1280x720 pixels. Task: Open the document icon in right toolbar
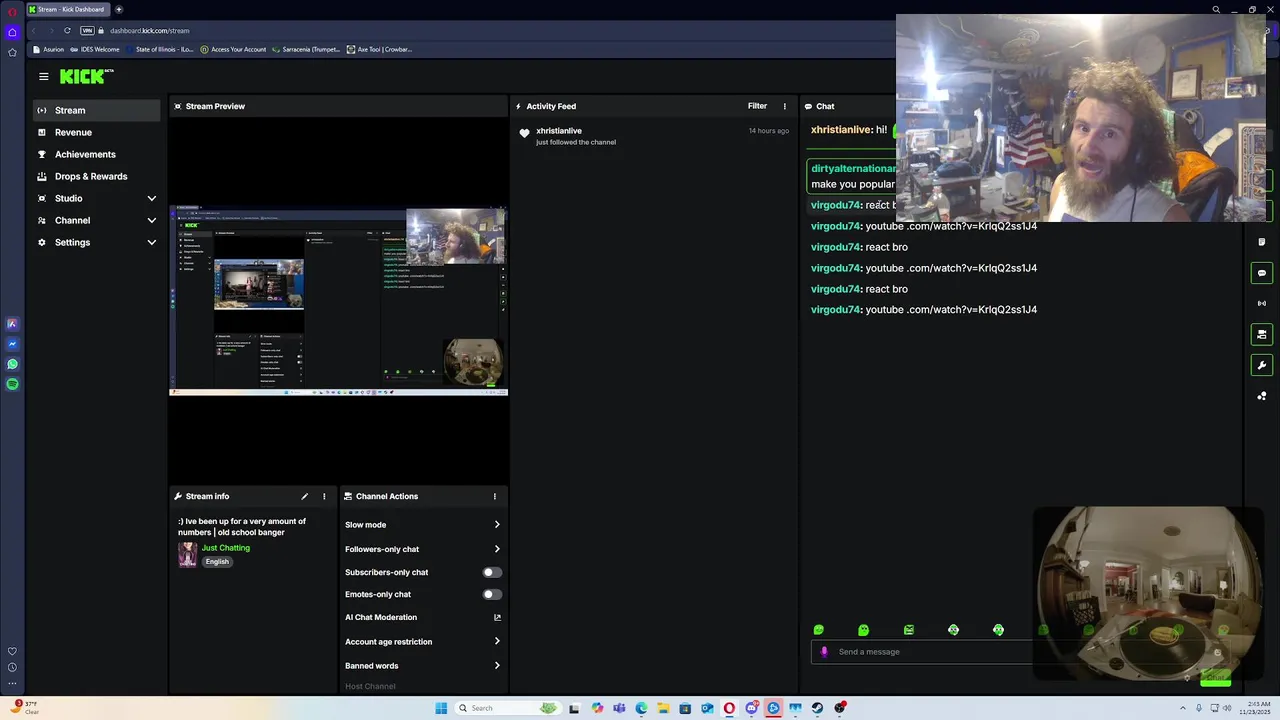[1262, 242]
